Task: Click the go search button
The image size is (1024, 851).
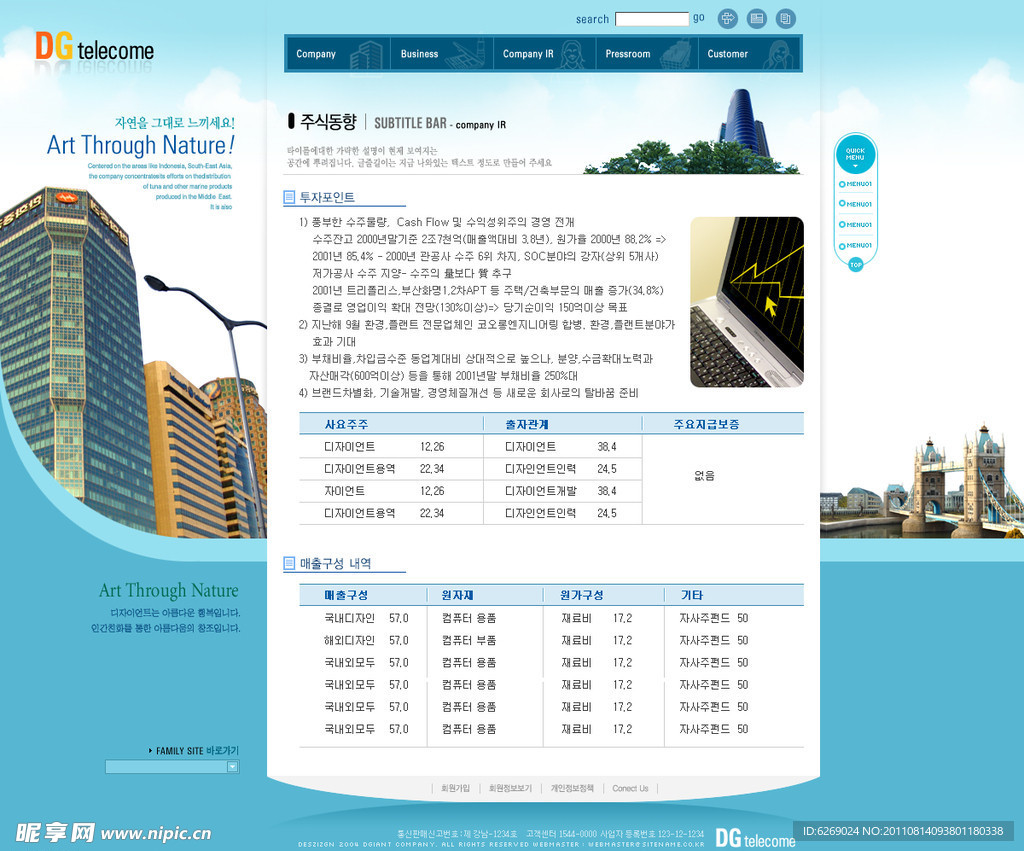Action: pyautogui.click(x=699, y=18)
